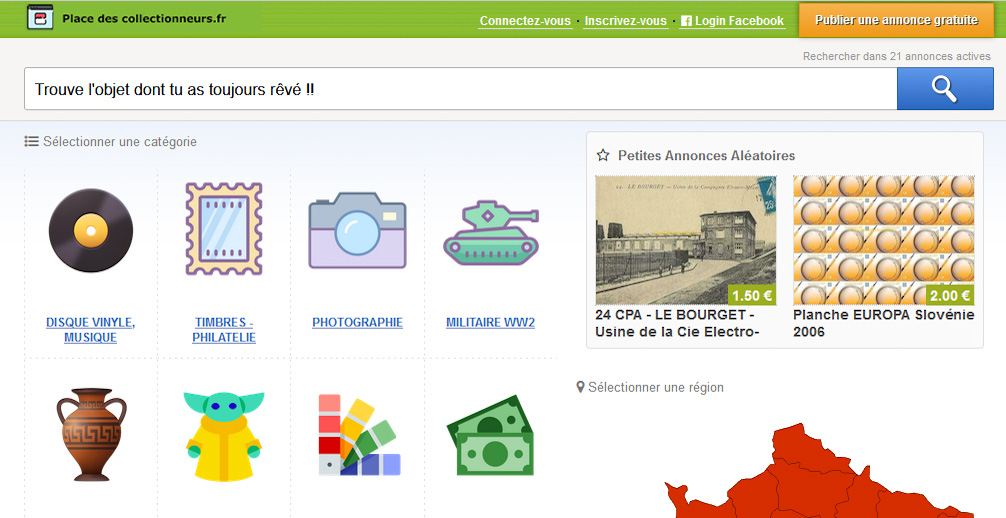
Task: Open the Le Bourget postcard thumbnail
Action: (686, 240)
